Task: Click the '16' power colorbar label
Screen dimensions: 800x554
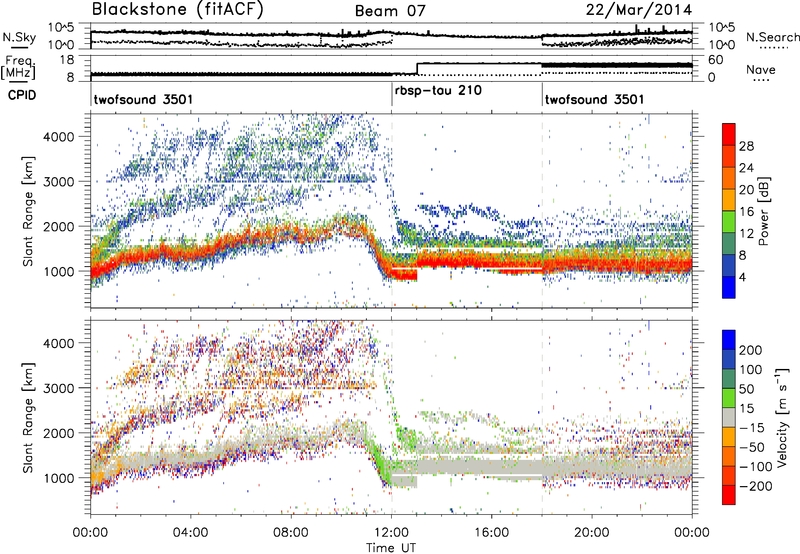Action: (x=746, y=212)
